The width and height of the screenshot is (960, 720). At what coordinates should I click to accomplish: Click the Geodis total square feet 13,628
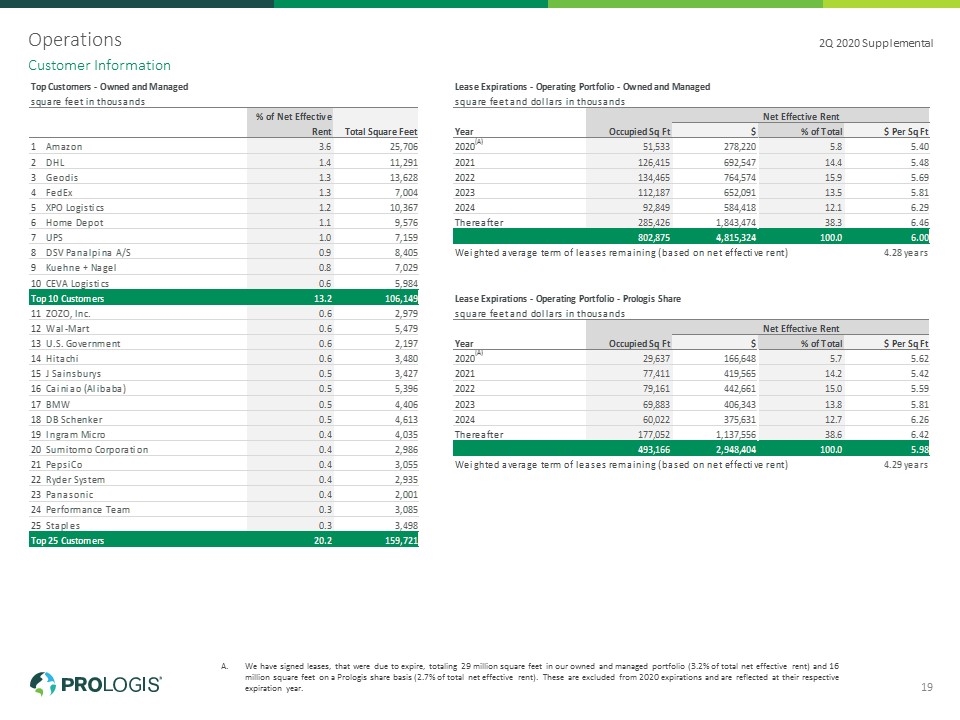coord(403,178)
